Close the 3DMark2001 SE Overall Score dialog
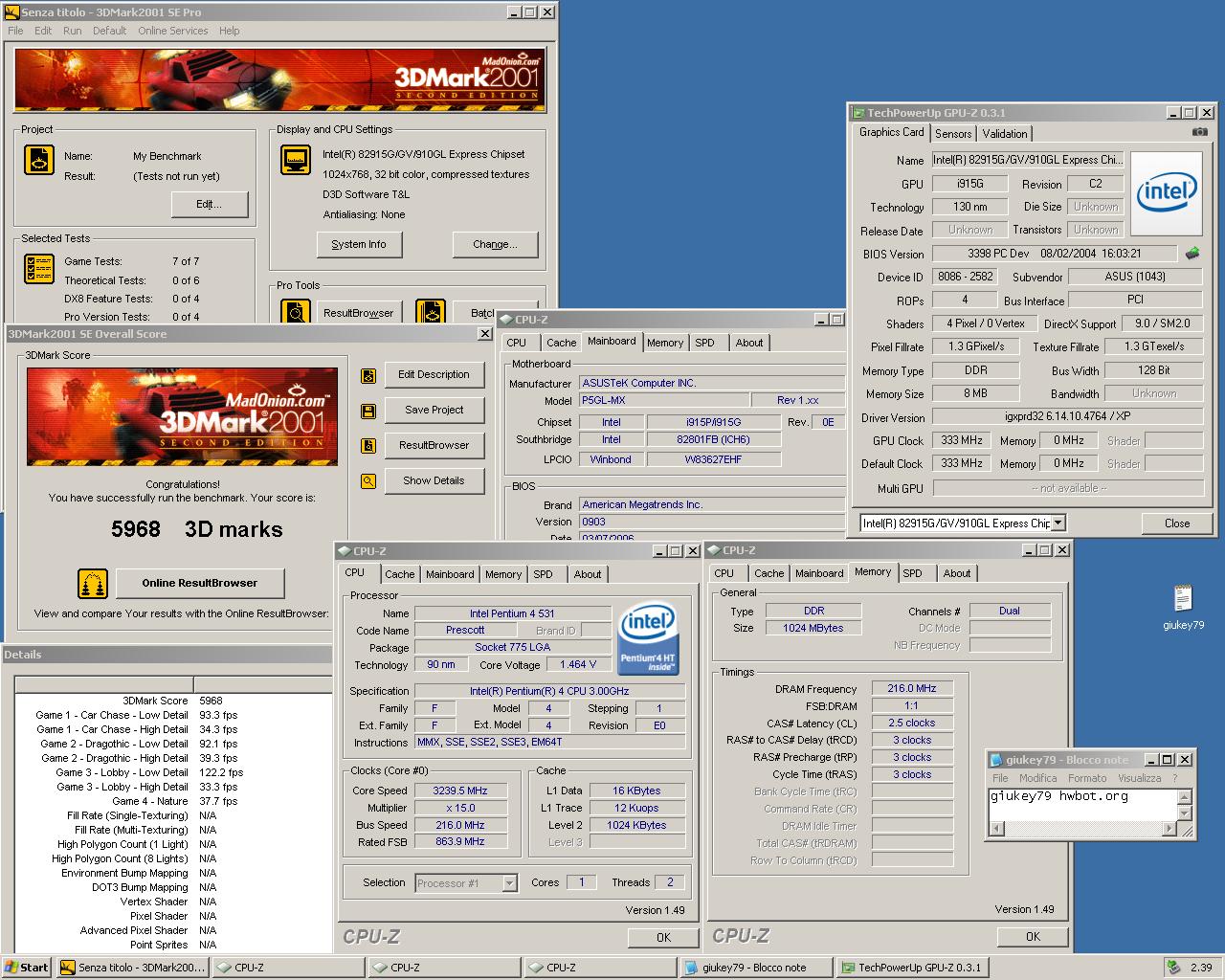This screenshot has width=1225, height=980. [484, 333]
